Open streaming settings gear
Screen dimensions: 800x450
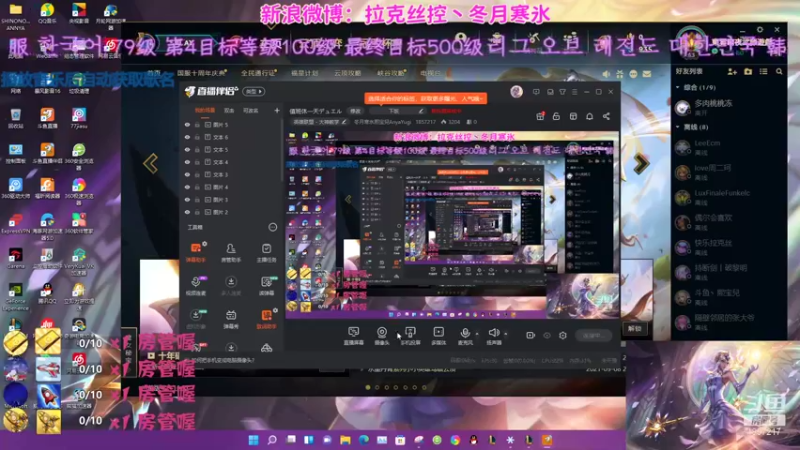click(x=563, y=335)
